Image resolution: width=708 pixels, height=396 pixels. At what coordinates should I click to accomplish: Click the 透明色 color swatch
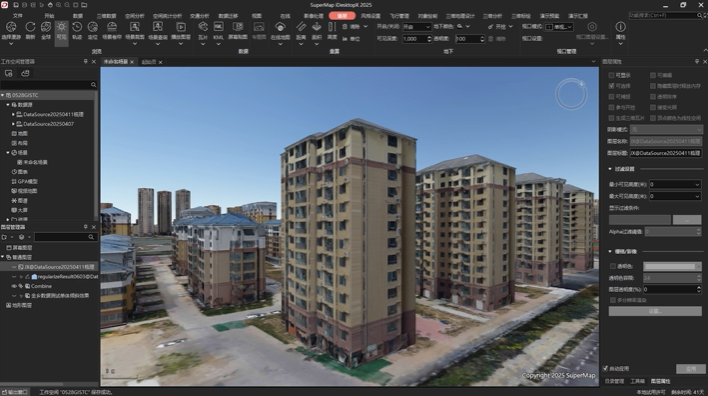coord(672,266)
